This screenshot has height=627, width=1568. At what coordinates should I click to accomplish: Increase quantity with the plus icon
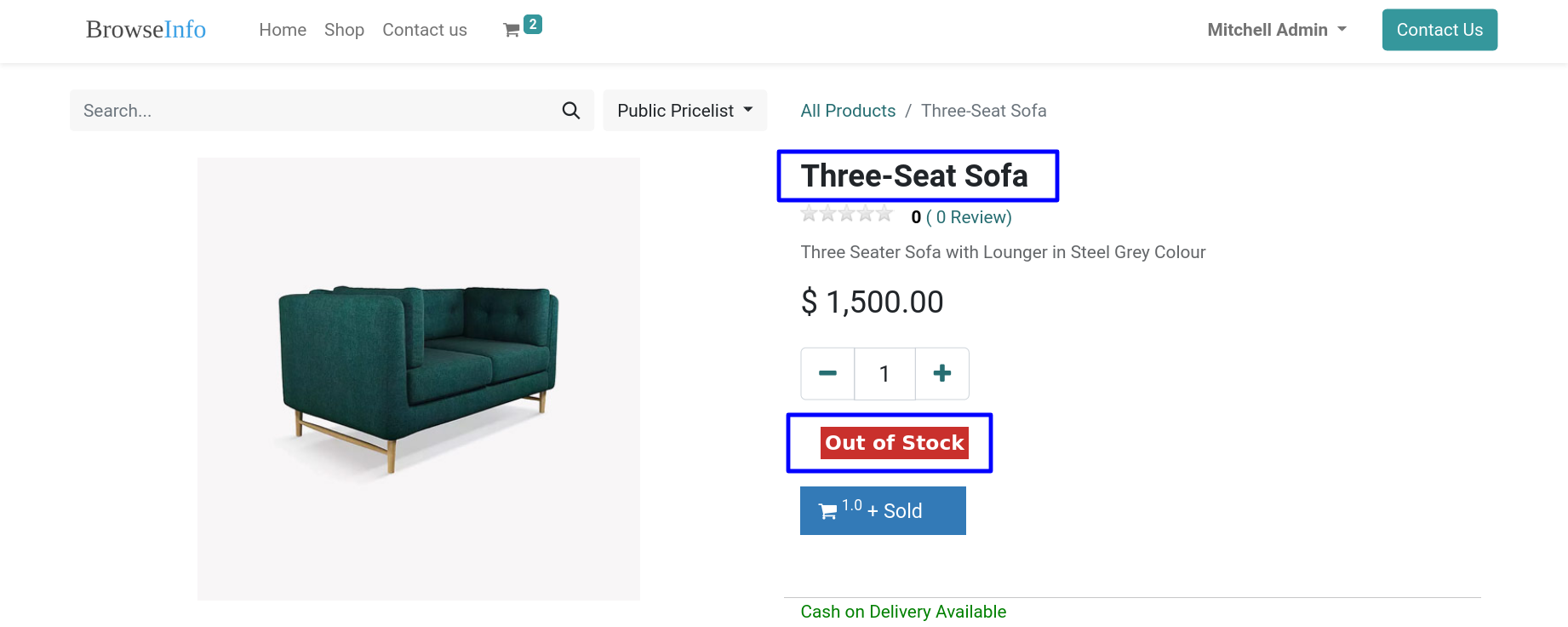point(942,373)
